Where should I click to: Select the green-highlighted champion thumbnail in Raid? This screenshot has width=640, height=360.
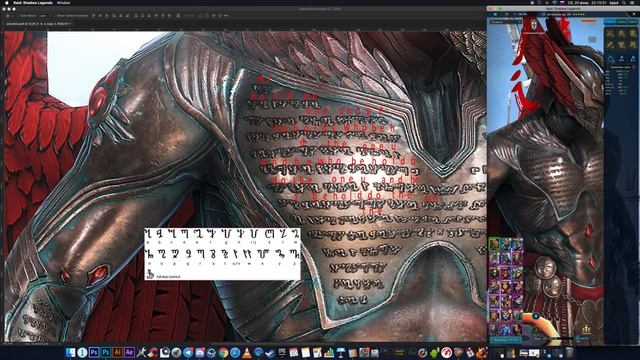click(494, 244)
